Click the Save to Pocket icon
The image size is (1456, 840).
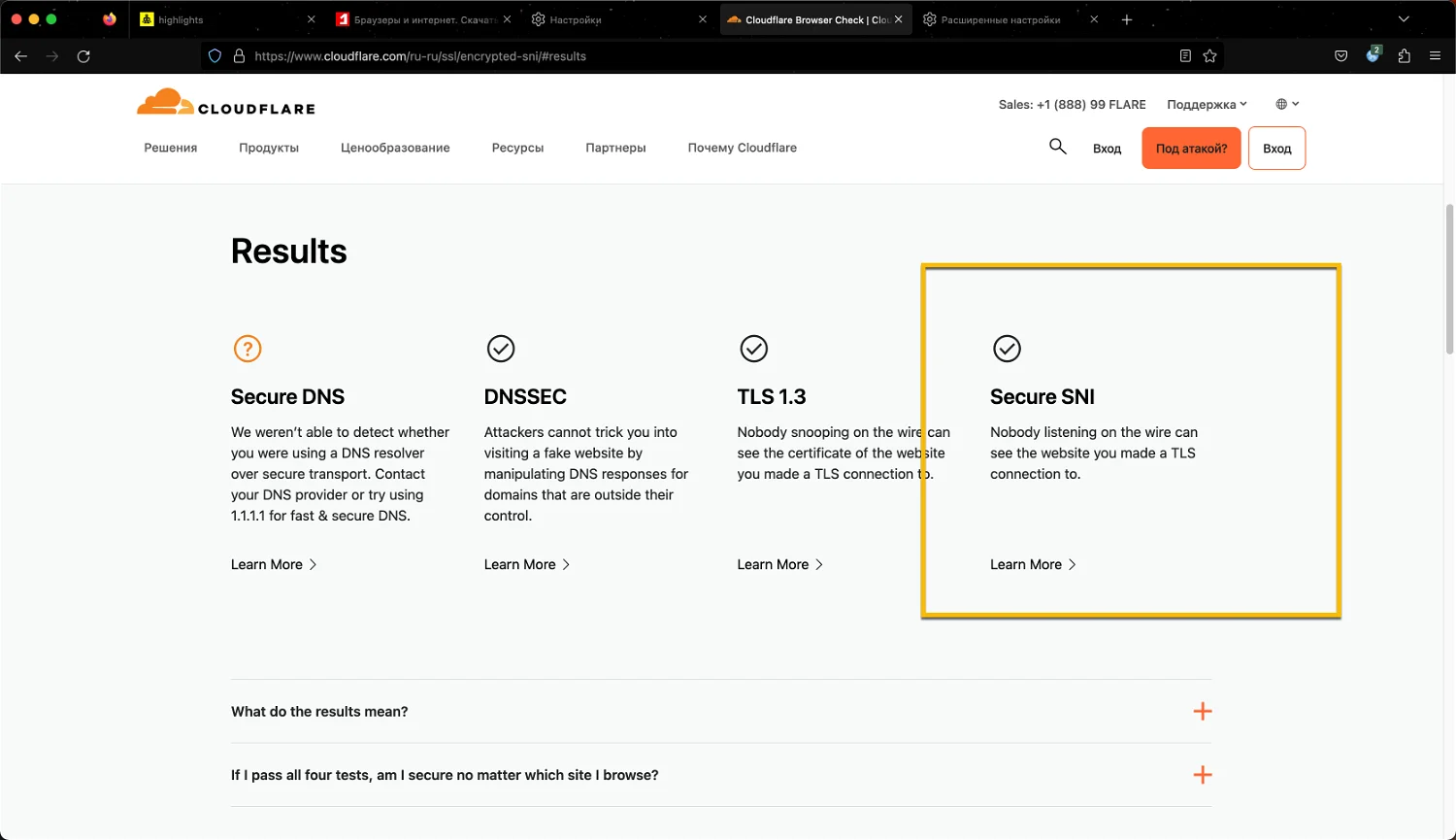click(1340, 56)
